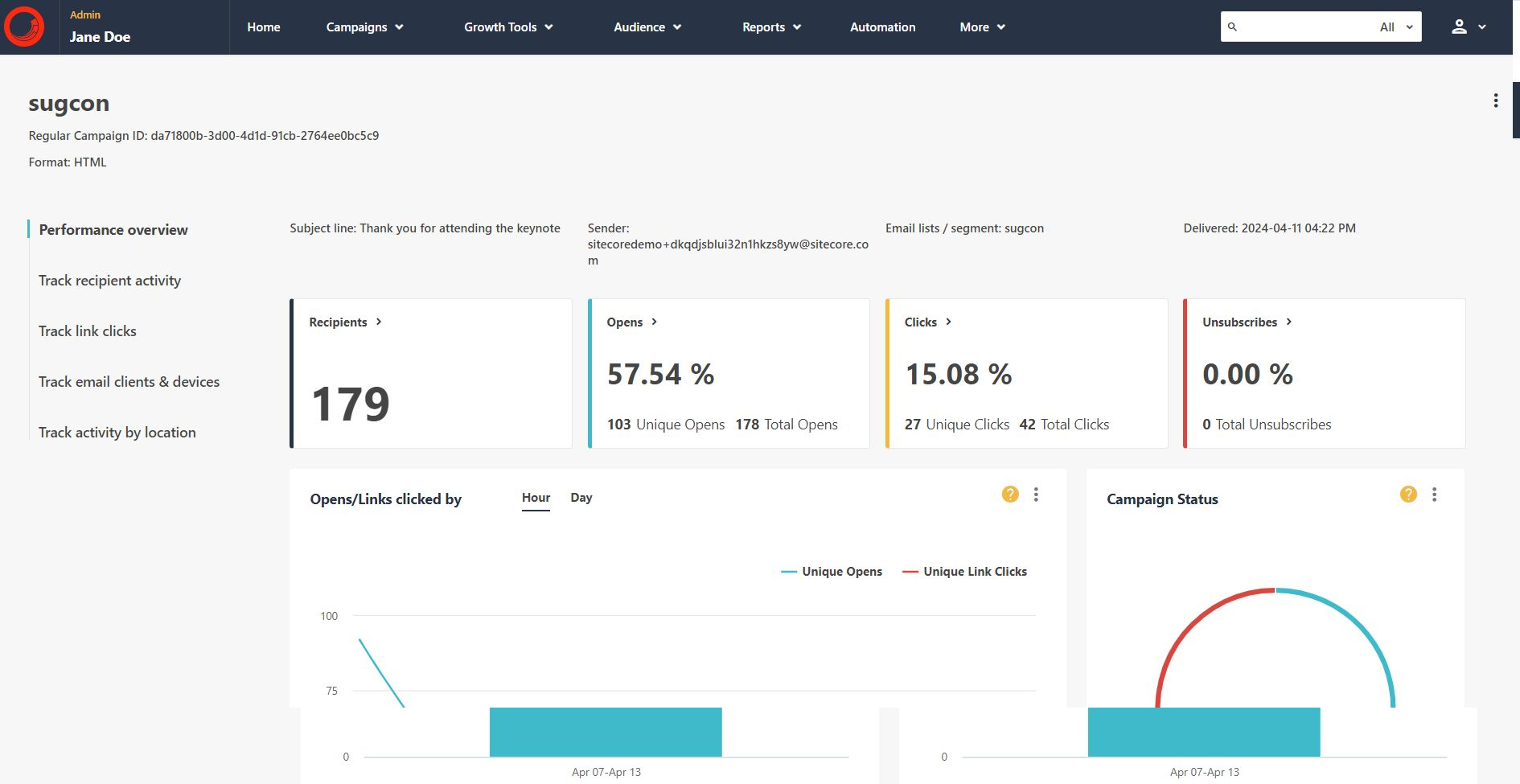Screen dimensions: 1520x784
Task: Click help icon on Opens/Links chart
Action: pyautogui.click(x=1010, y=495)
